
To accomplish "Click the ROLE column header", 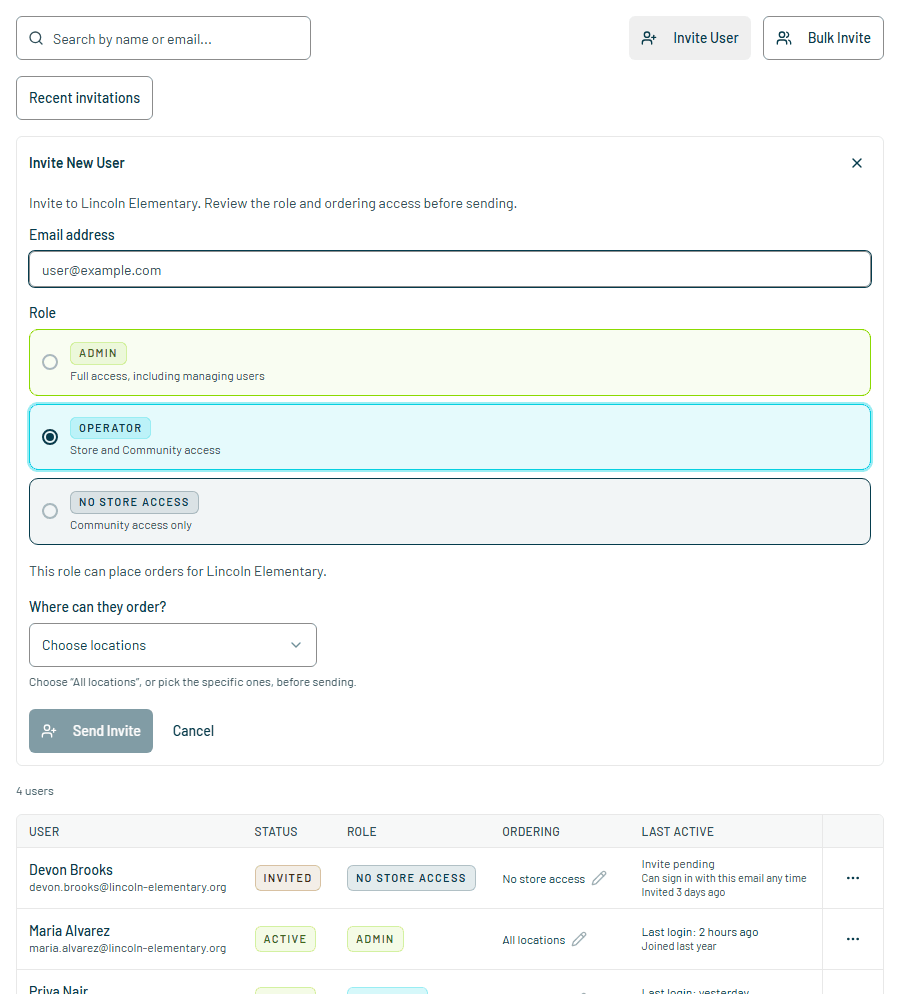I will (x=361, y=832).
